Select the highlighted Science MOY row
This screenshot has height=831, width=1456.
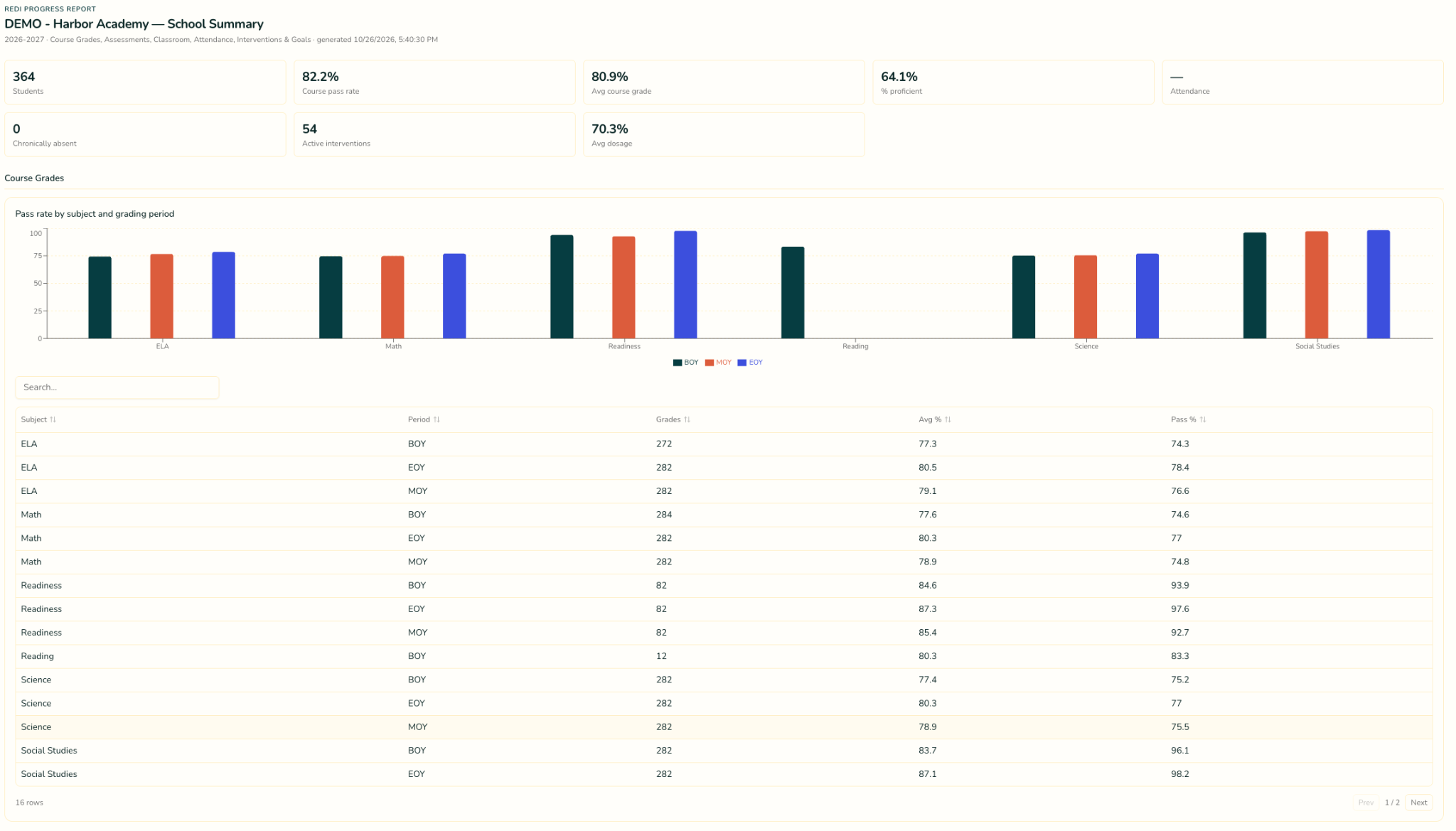tap(724, 727)
